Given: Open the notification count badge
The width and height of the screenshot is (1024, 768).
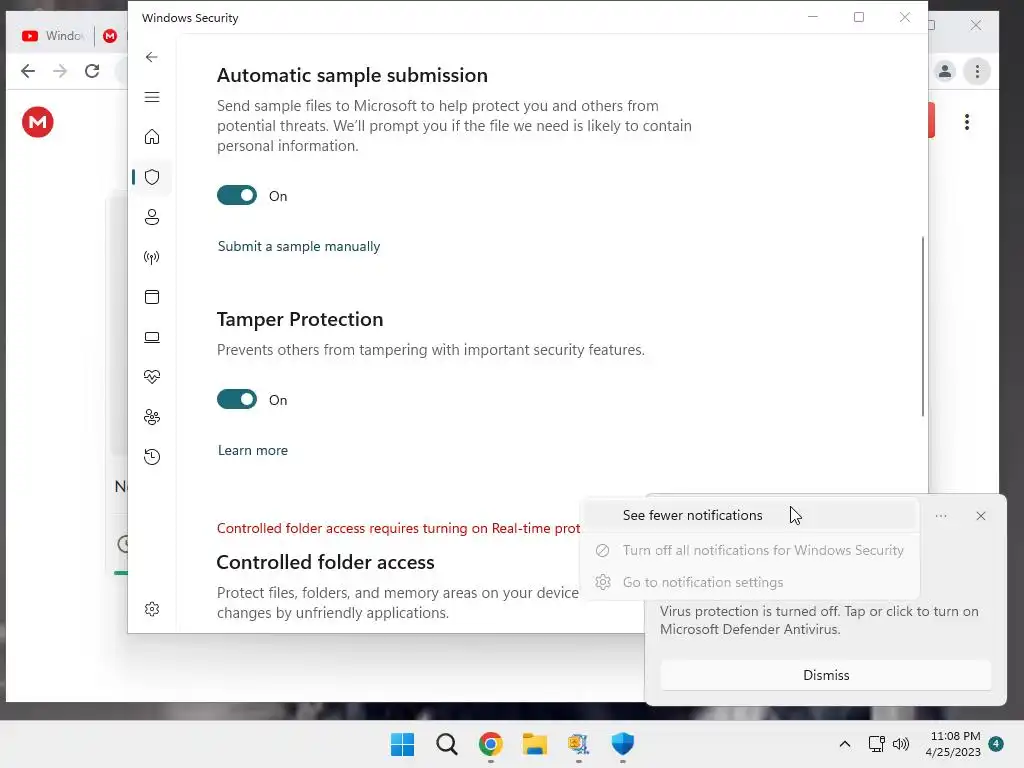Looking at the screenshot, I should tap(996, 743).
